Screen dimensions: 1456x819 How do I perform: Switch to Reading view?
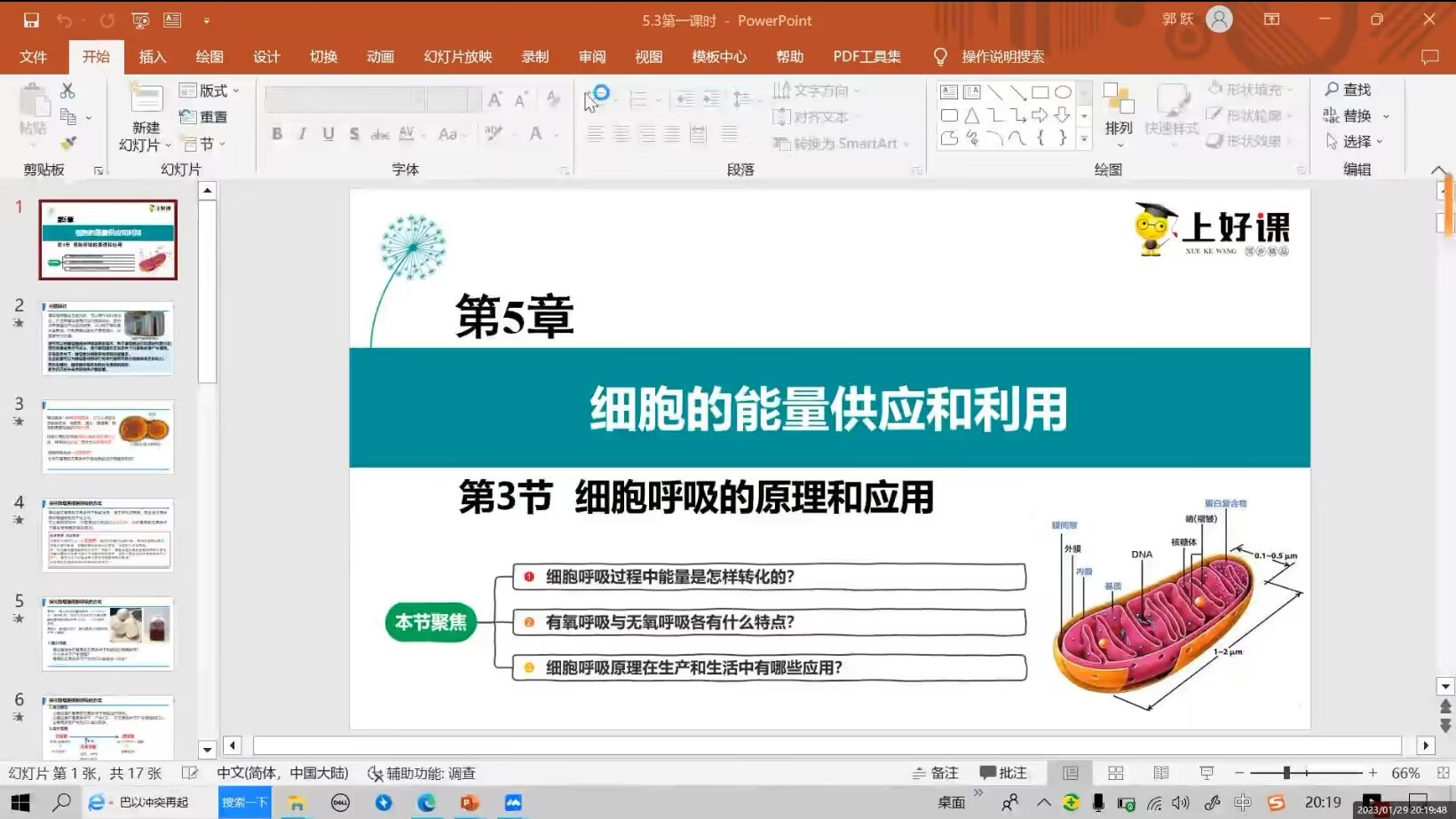pos(1160,773)
